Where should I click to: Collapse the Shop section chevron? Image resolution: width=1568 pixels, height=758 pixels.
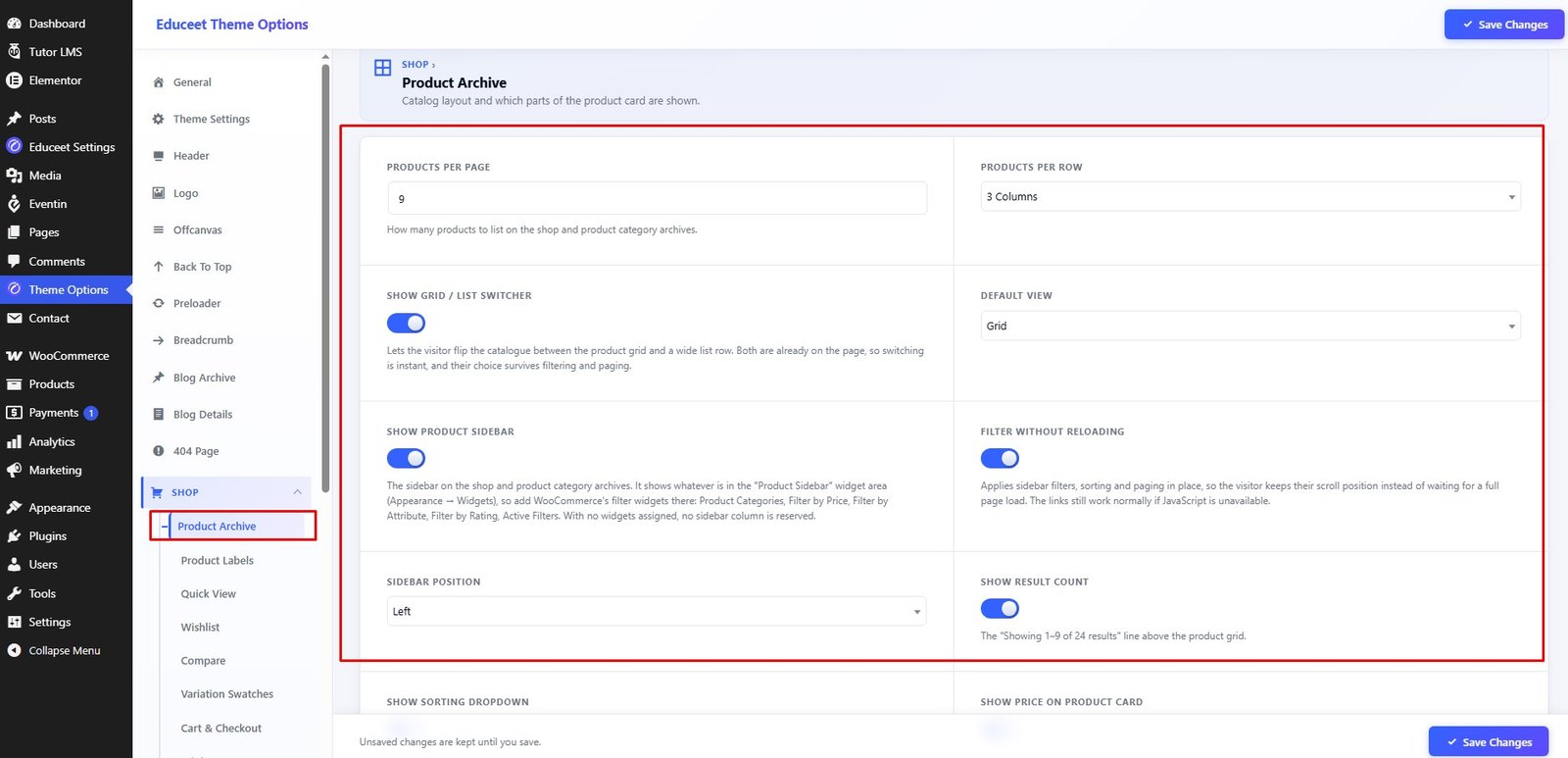pyautogui.click(x=297, y=492)
